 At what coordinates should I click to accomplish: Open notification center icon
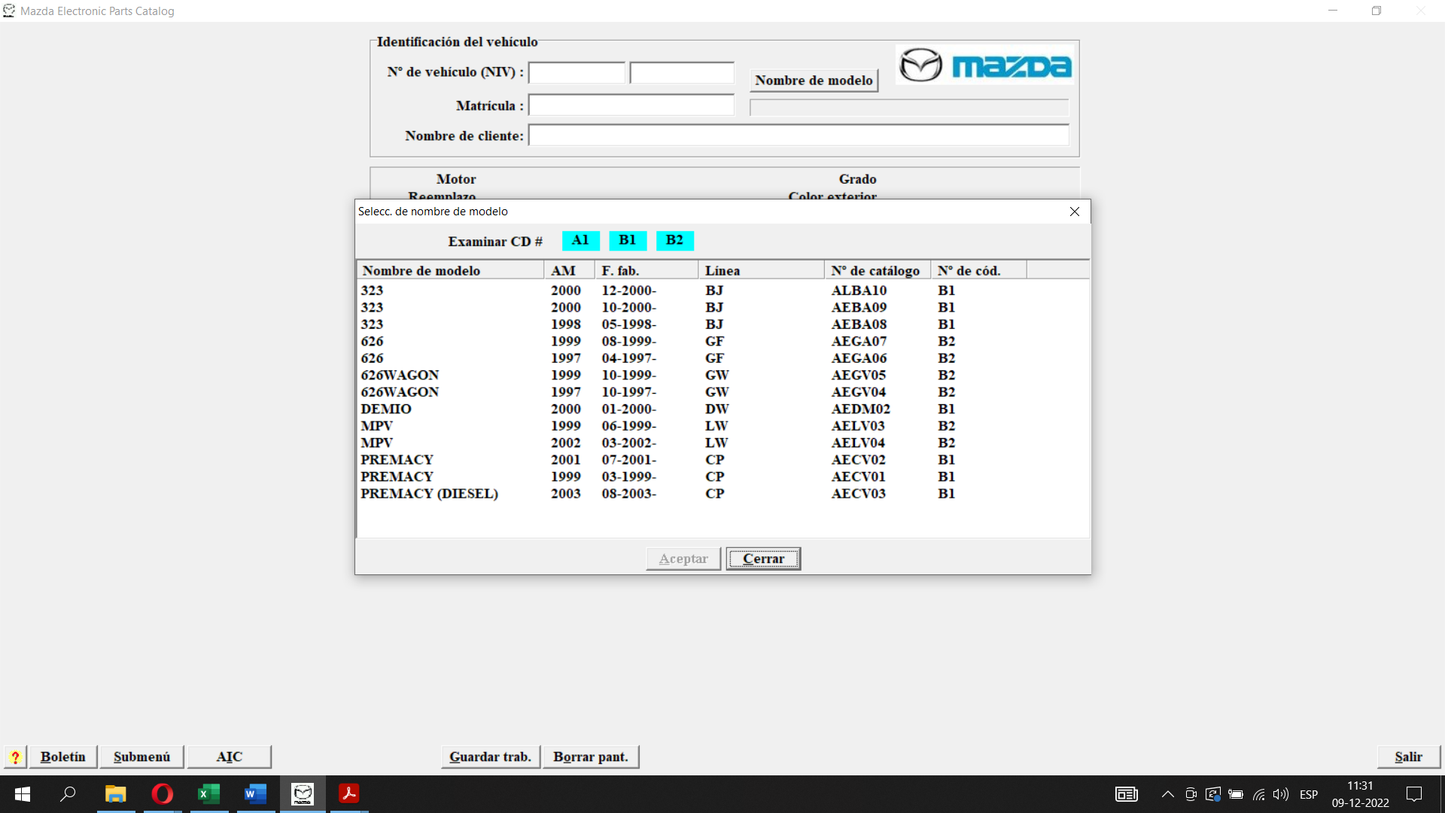[1414, 794]
